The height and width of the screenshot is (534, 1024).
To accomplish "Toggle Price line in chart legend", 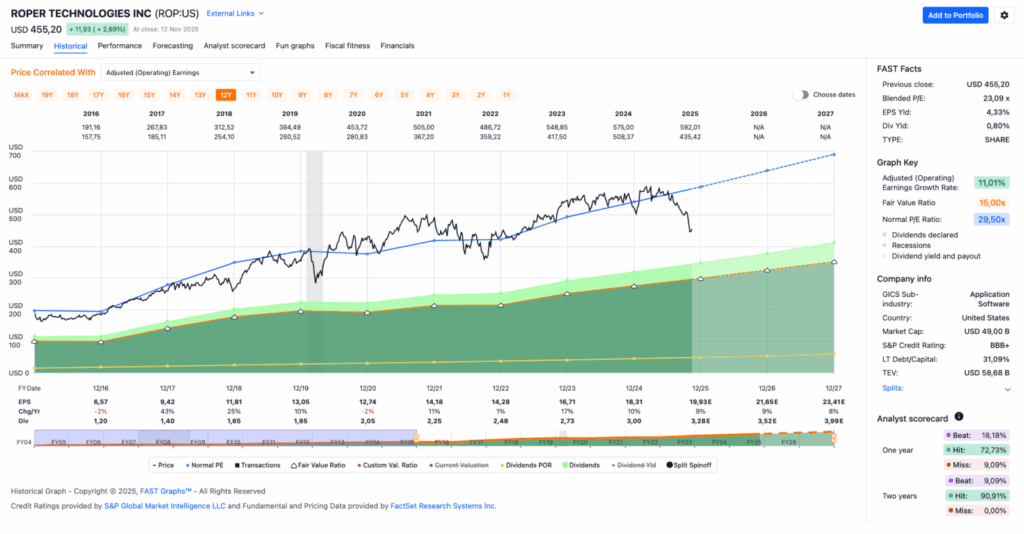I will coord(163,465).
